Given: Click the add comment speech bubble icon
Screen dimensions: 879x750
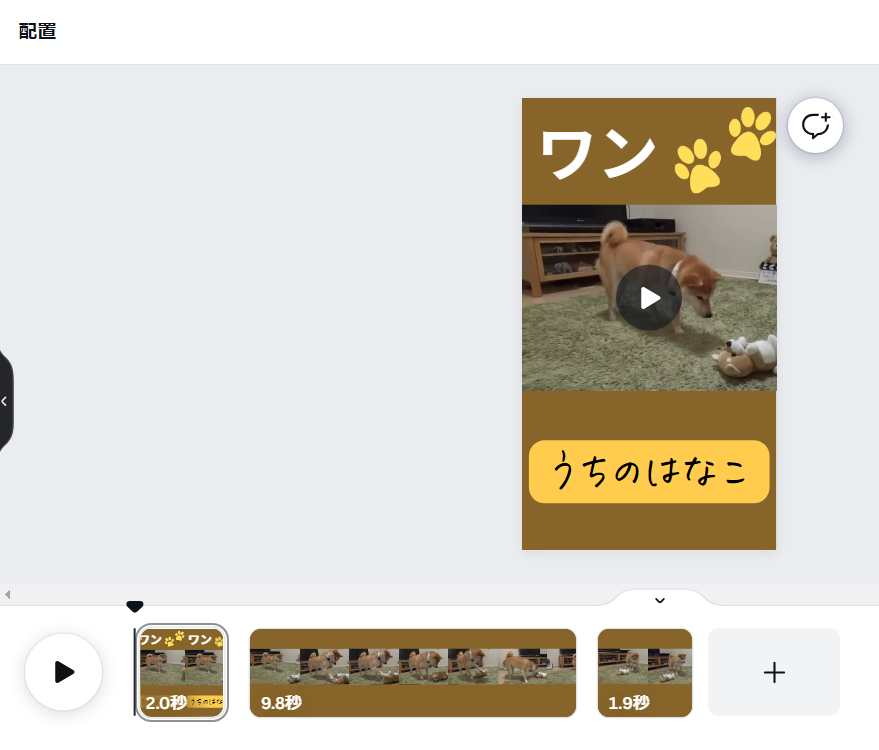Looking at the screenshot, I should tap(815, 126).
